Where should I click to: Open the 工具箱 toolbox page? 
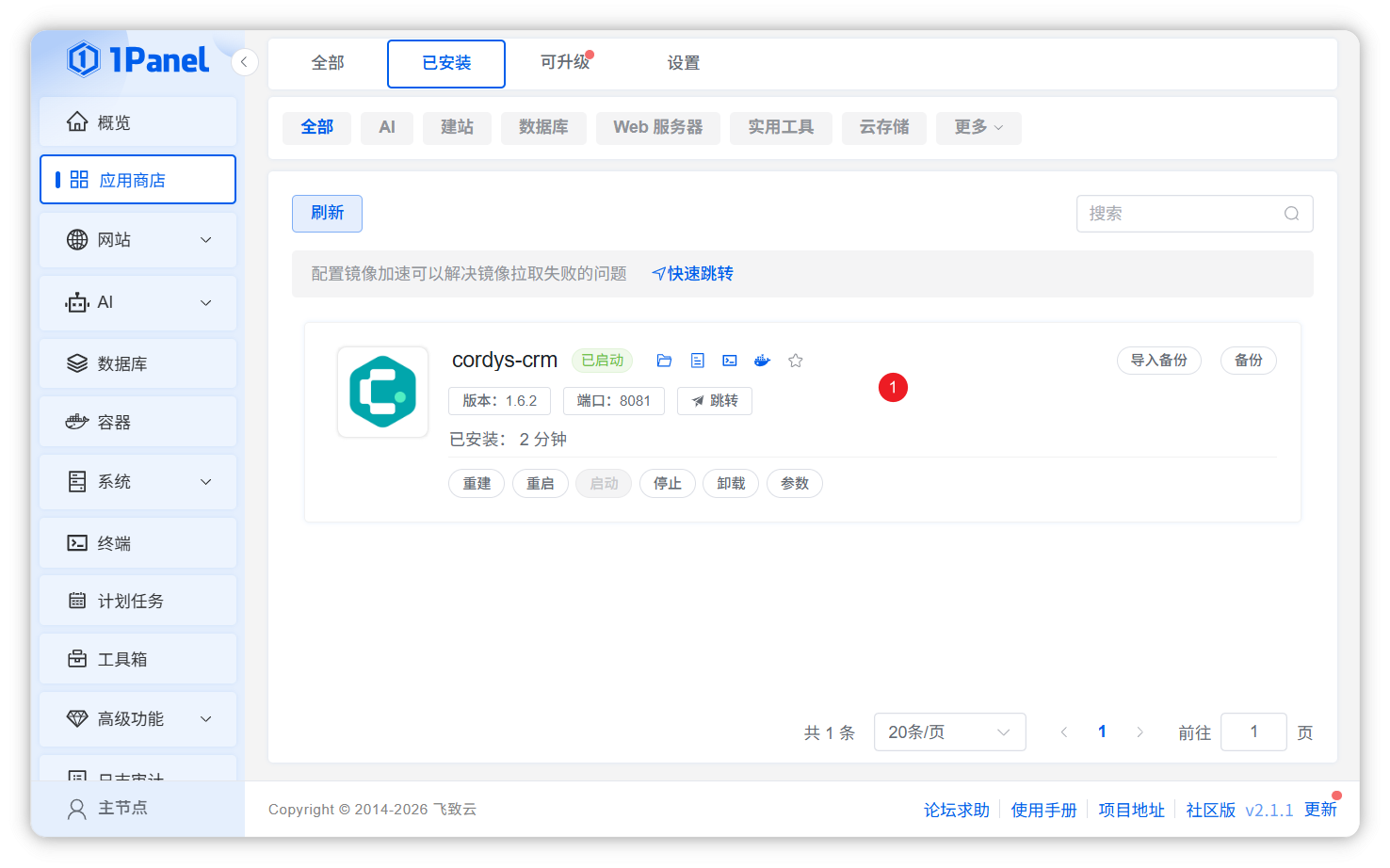[137, 659]
